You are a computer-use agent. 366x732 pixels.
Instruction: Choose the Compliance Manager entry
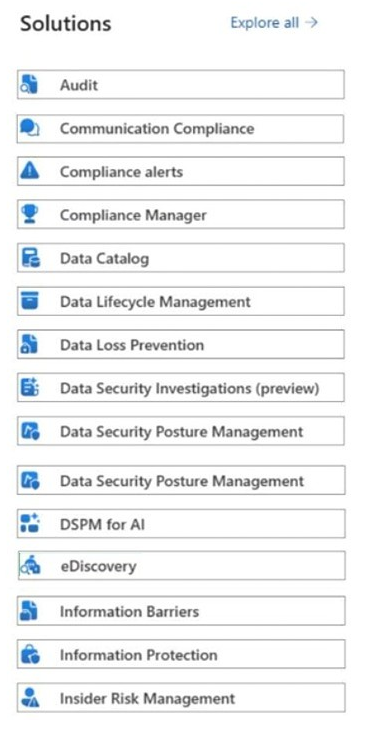181,214
